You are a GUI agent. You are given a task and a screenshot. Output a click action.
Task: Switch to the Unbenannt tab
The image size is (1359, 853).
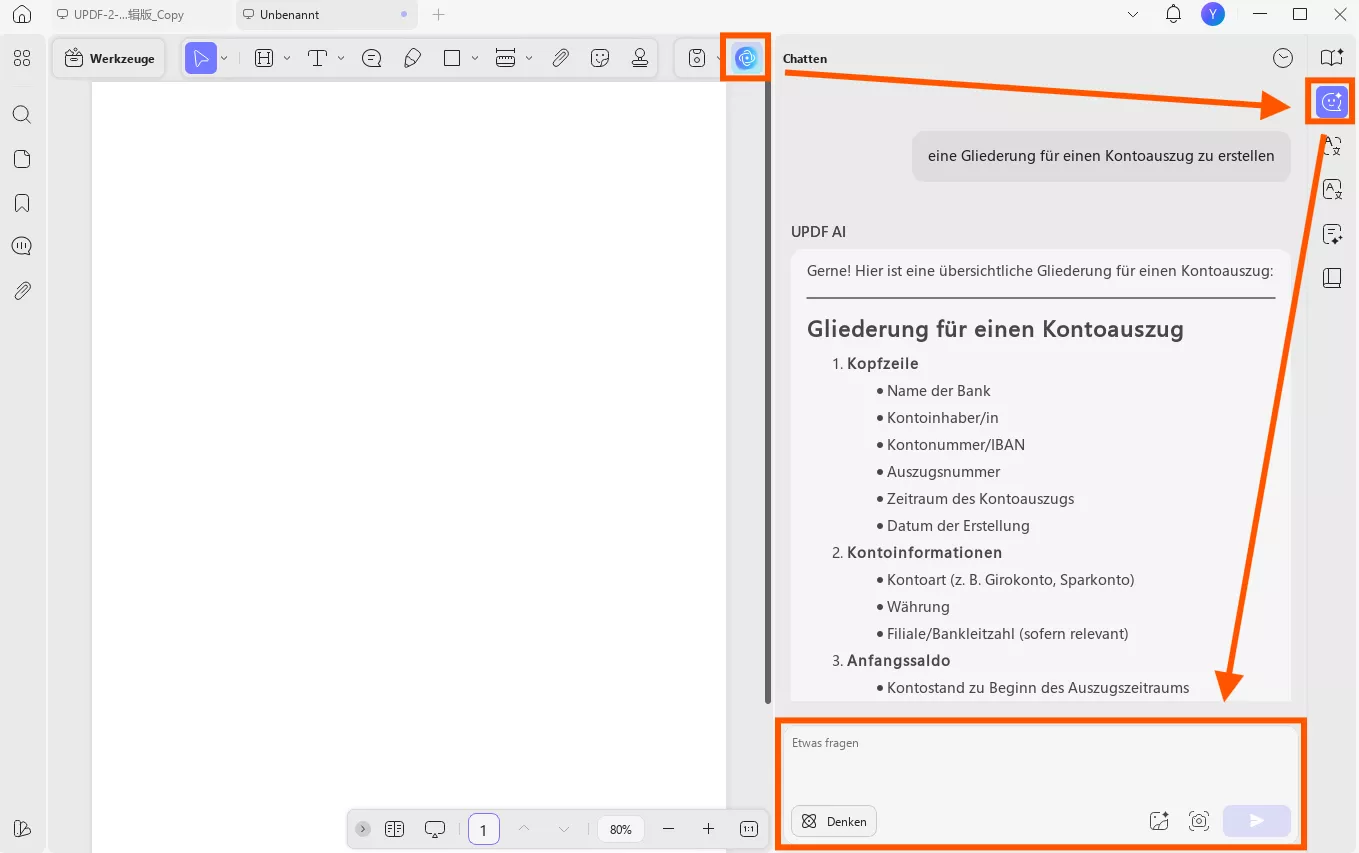326,15
